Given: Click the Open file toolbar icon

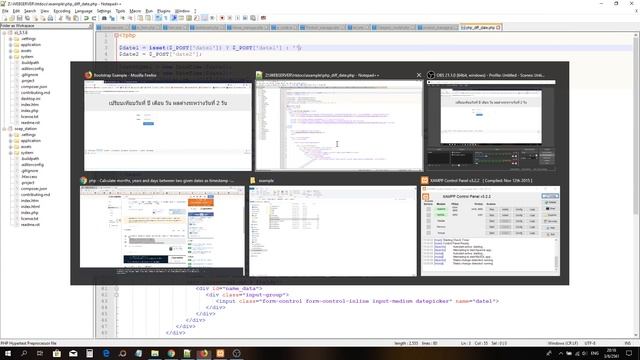Looking at the screenshot, I should 12,18.
